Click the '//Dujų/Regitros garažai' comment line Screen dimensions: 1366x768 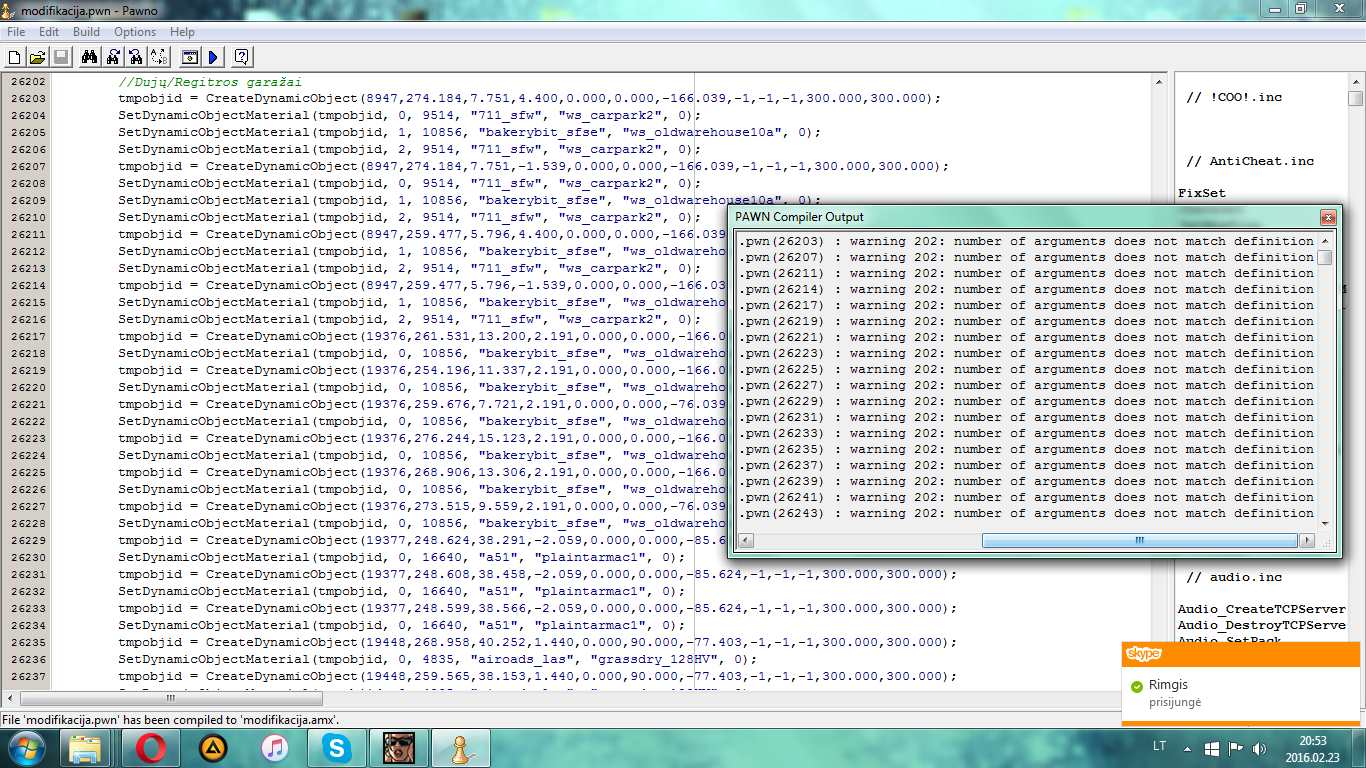pos(210,82)
